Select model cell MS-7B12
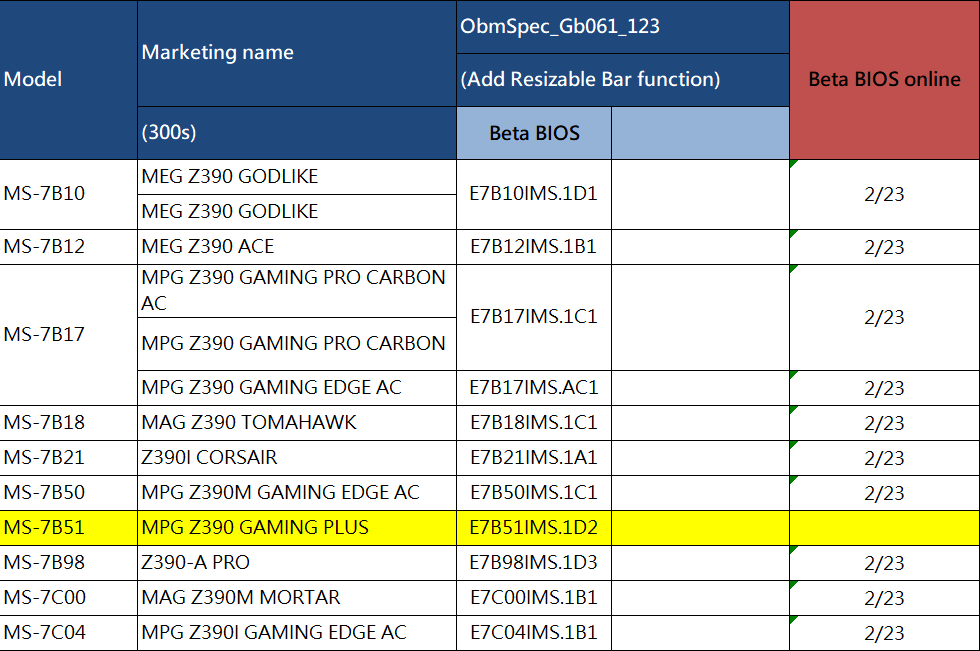980x651 pixels. click(69, 247)
